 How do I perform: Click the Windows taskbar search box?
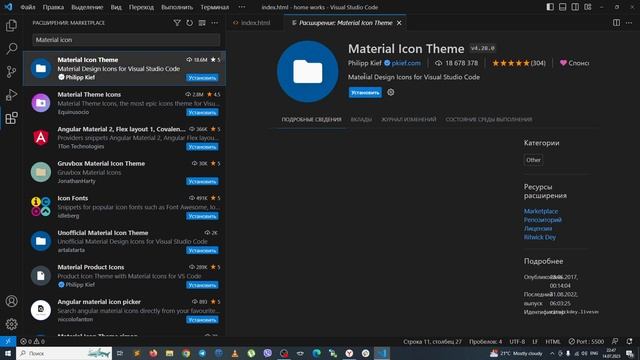coord(64,353)
